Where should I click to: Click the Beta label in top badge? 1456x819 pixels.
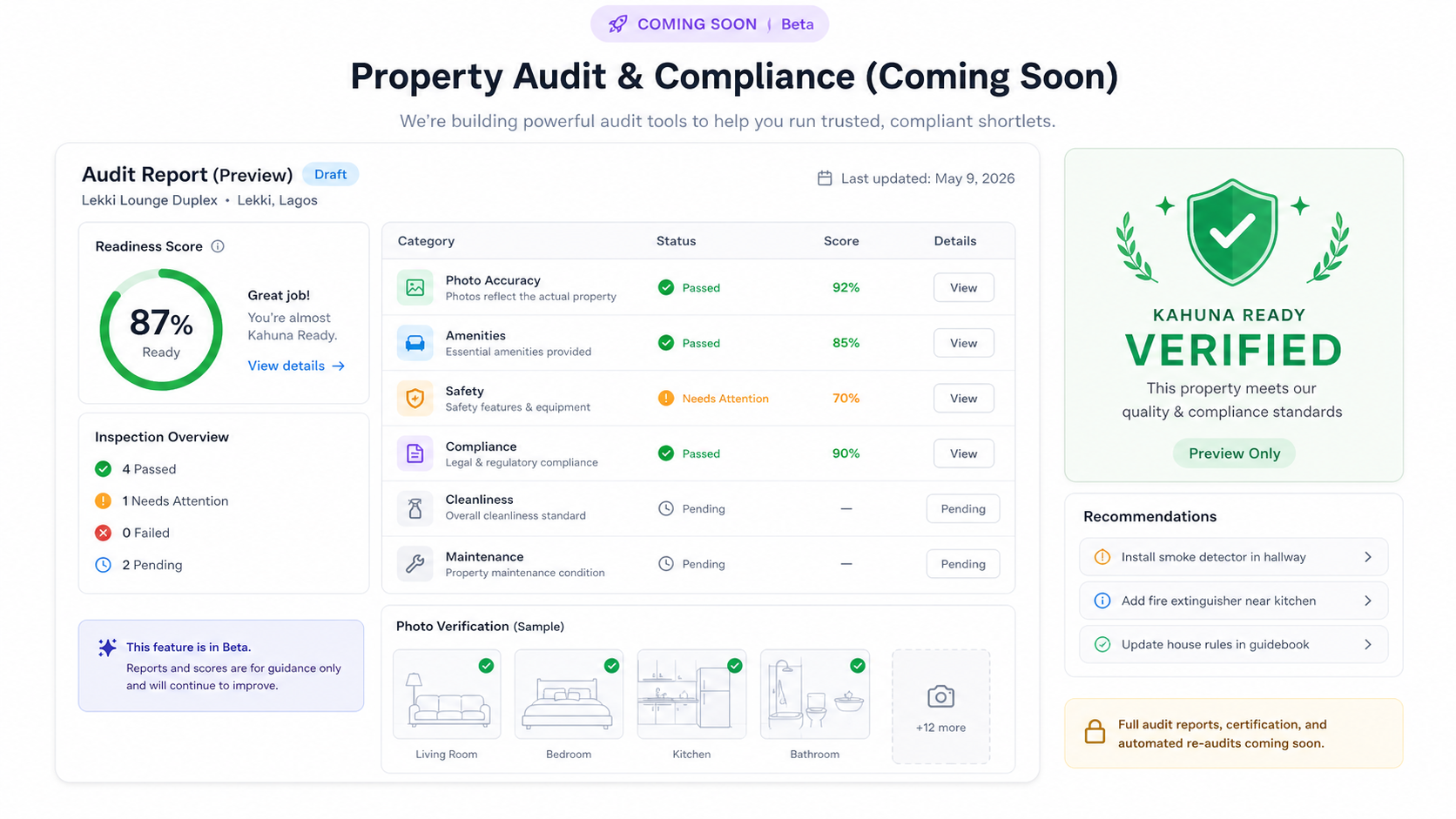click(798, 24)
